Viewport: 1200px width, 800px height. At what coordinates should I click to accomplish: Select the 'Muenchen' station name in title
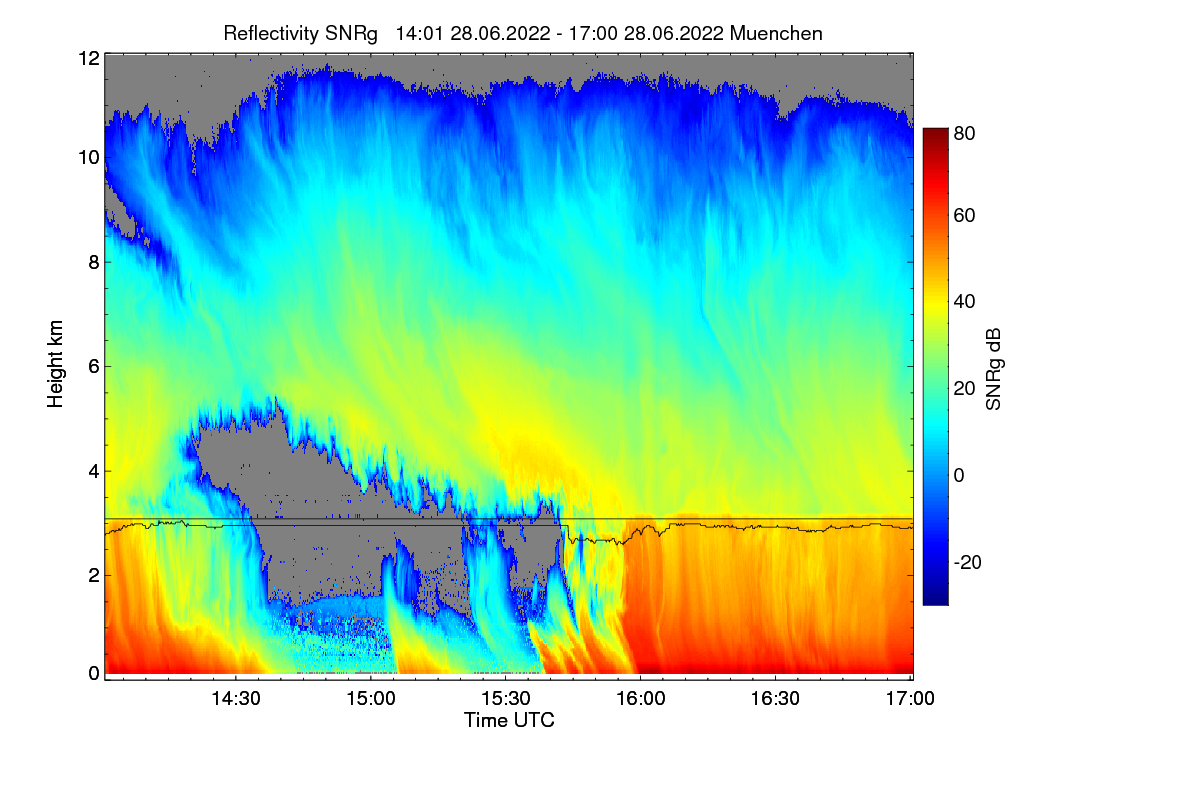pyautogui.click(x=777, y=33)
